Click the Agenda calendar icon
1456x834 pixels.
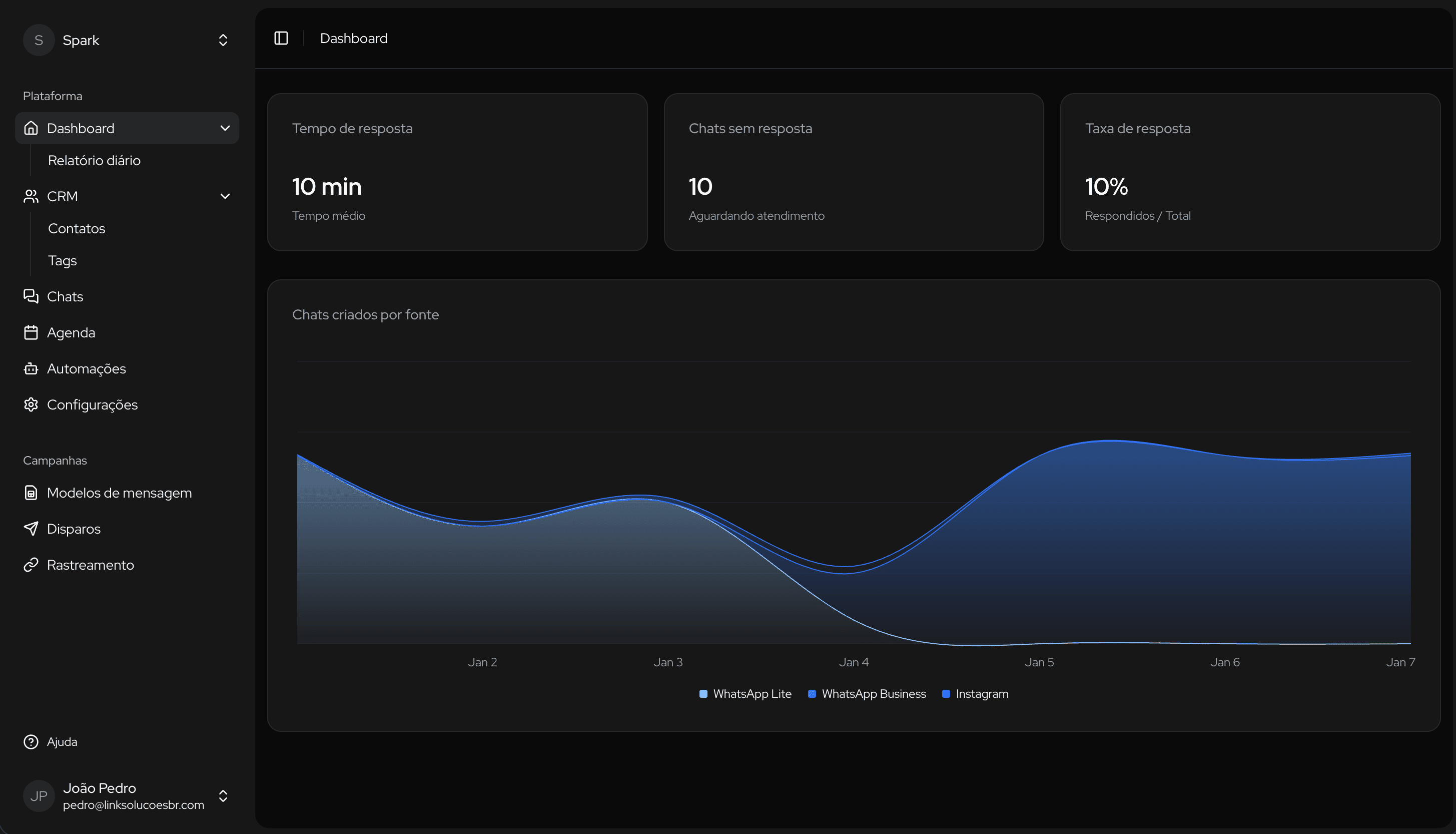(31, 333)
